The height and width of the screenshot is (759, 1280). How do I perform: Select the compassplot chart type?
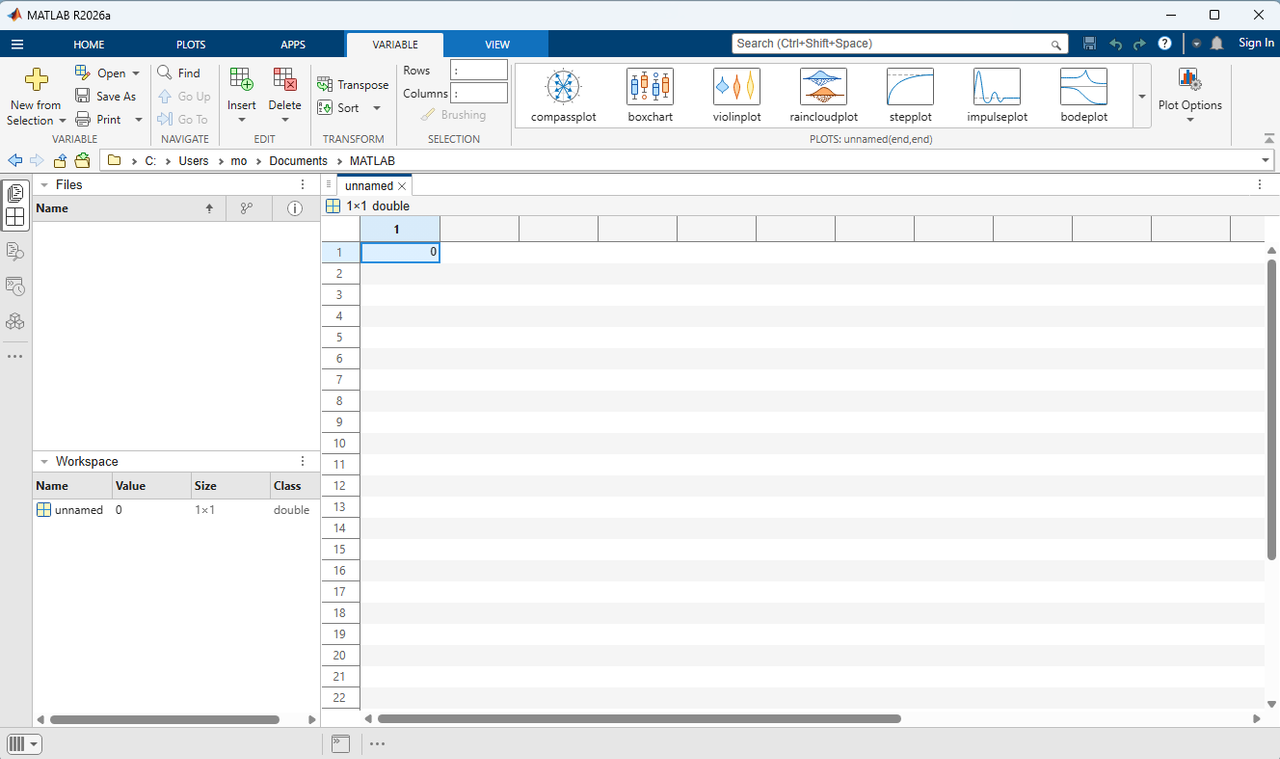564,96
